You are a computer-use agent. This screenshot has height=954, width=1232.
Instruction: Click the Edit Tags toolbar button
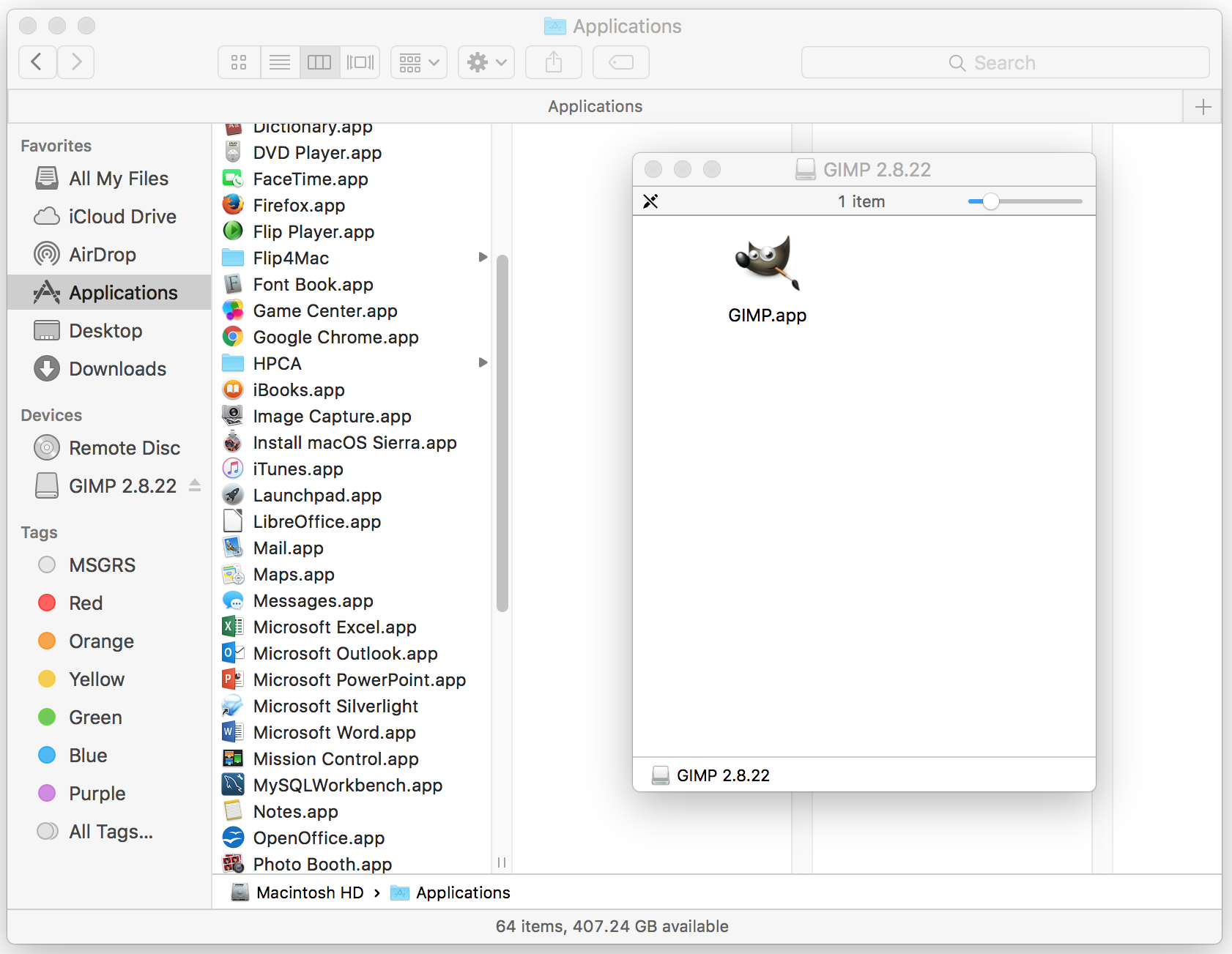(x=621, y=62)
